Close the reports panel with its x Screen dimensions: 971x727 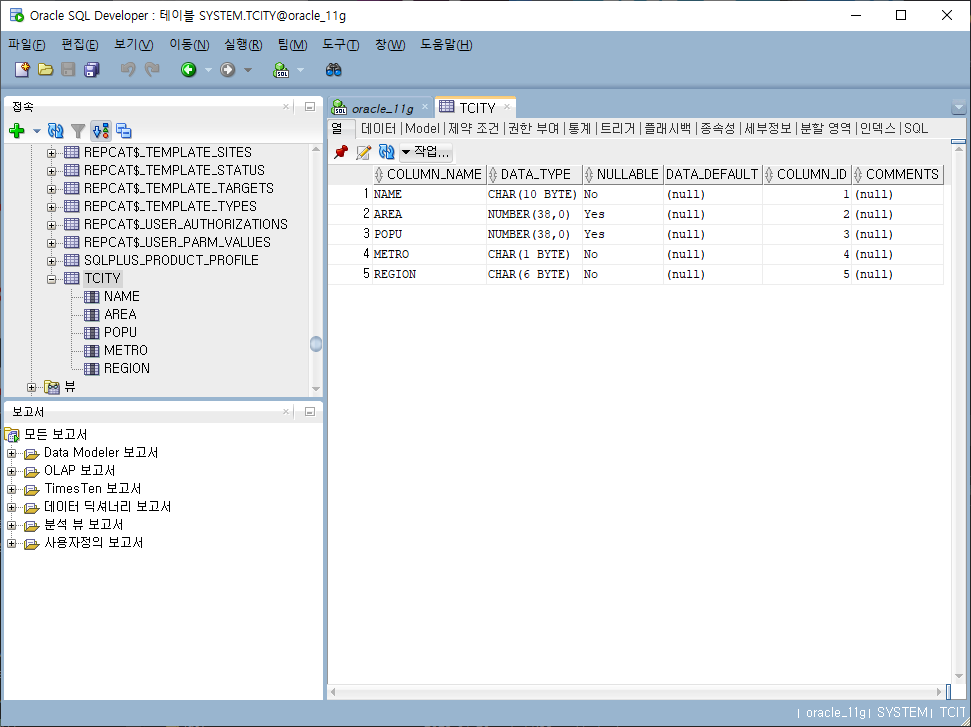(285, 411)
